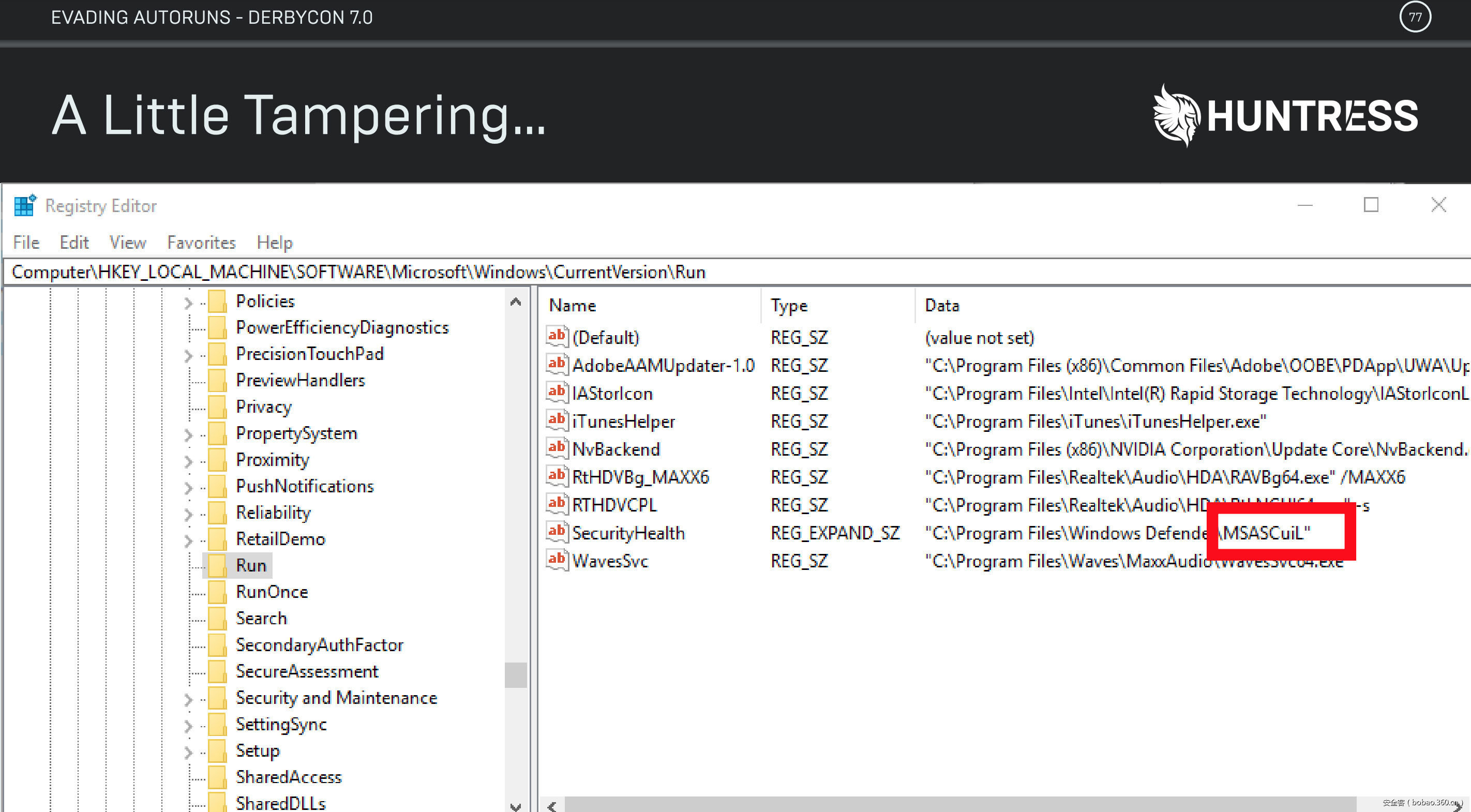Viewport: 1471px width, 812px height.
Task: Open the Favorites menu
Action: (x=201, y=243)
